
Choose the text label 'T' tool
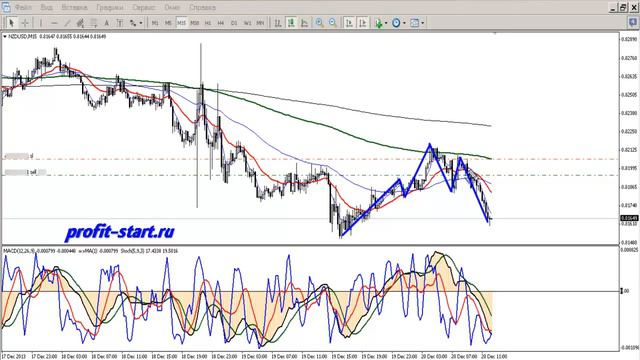click(120, 23)
